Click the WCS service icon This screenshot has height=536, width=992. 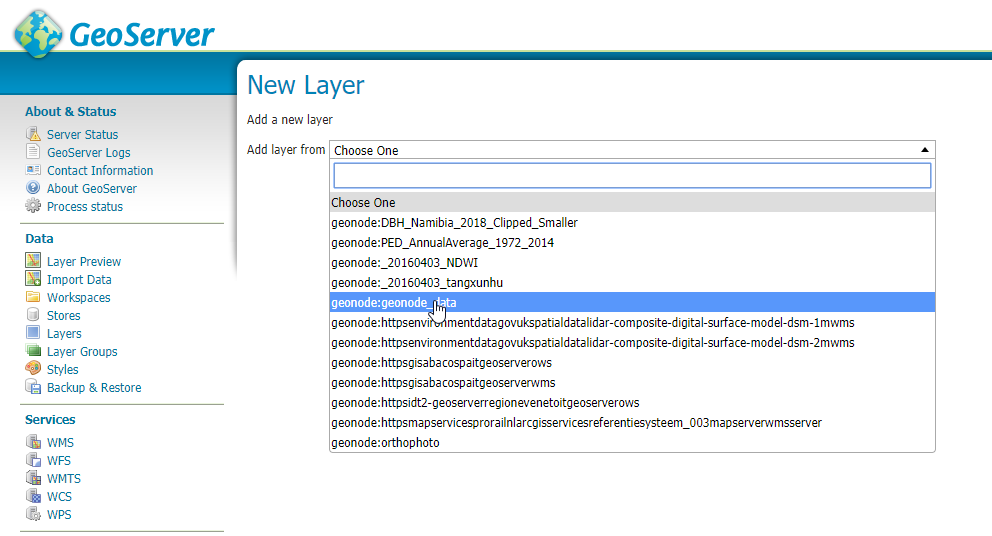coord(33,496)
